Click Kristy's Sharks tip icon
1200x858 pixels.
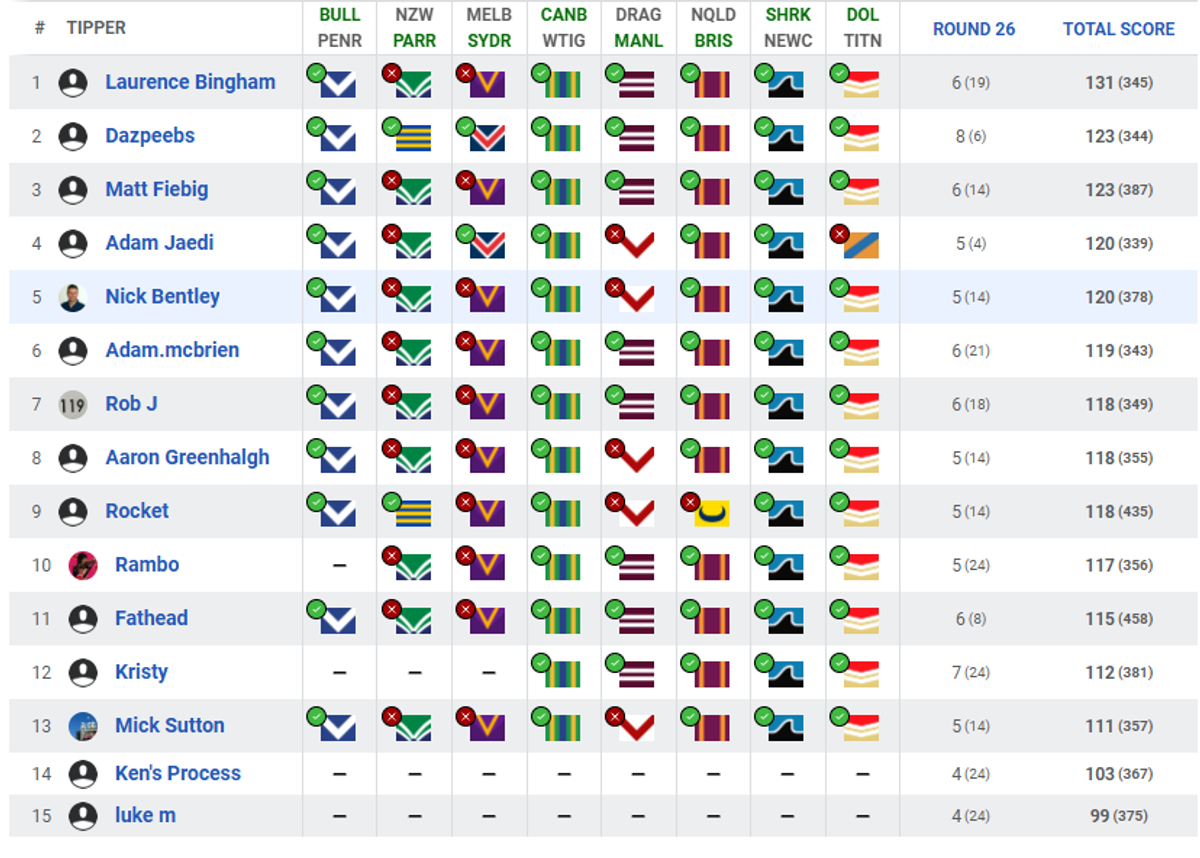click(x=786, y=672)
